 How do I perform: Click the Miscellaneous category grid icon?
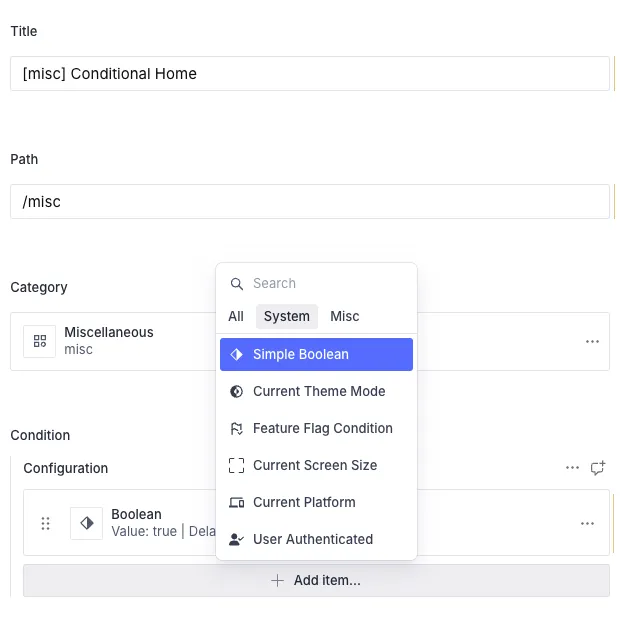[40, 341]
